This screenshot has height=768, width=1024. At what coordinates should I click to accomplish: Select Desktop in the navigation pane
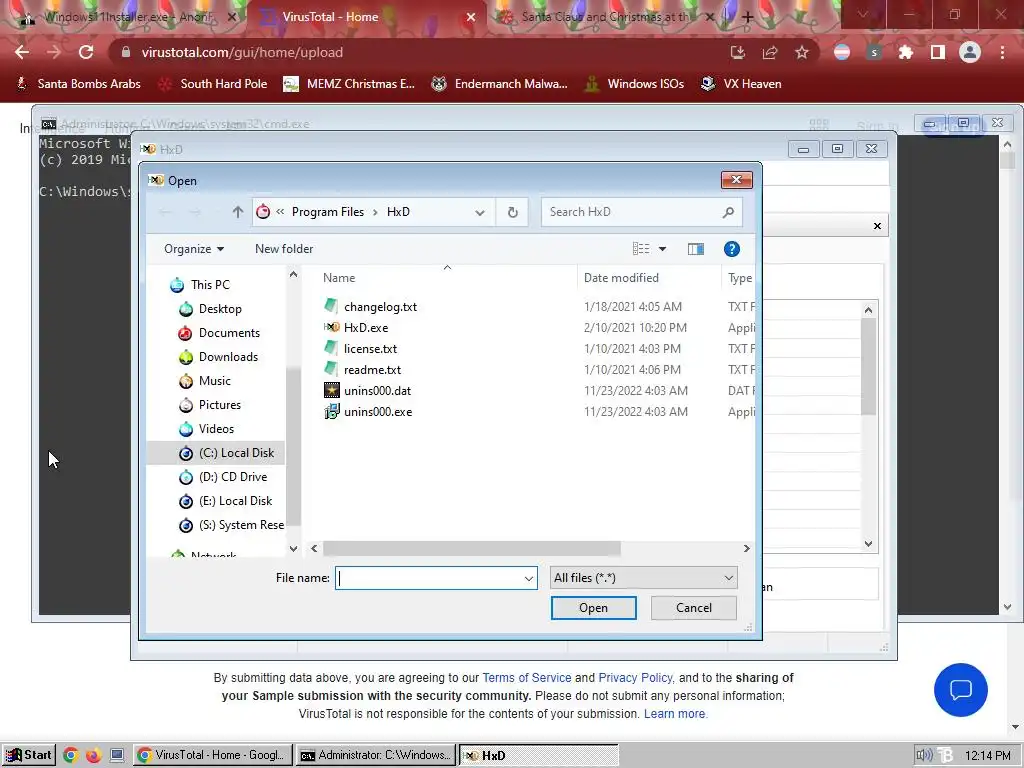pyautogui.click(x=220, y=309)
